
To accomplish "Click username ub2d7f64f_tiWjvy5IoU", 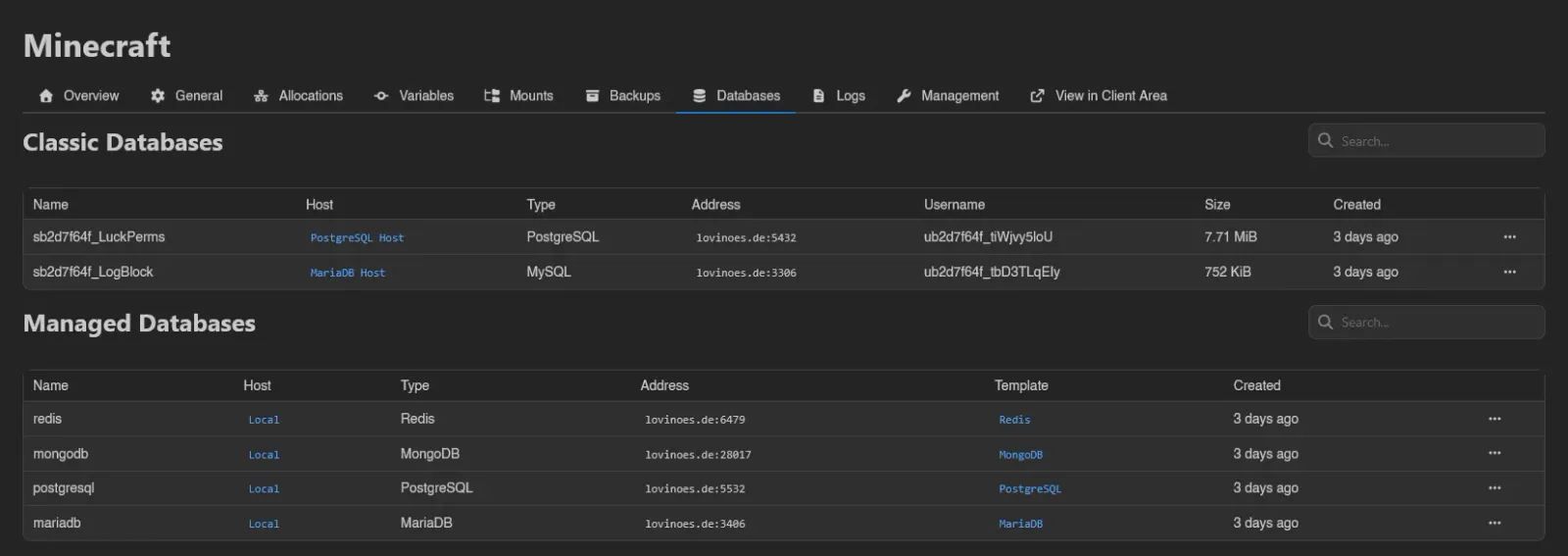I will (988, 237).
